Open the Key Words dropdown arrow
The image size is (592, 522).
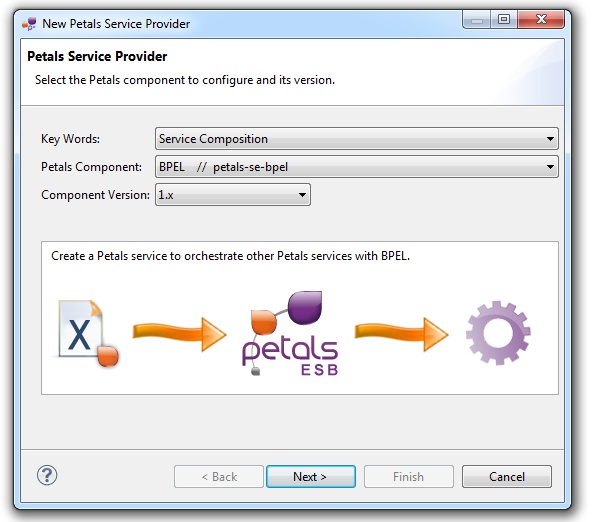(x=550, y=139)
